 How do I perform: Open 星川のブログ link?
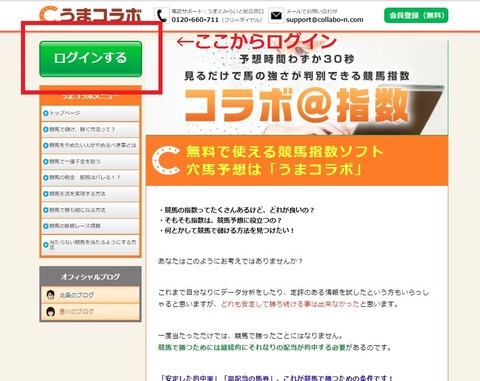(x=77, y=312)
